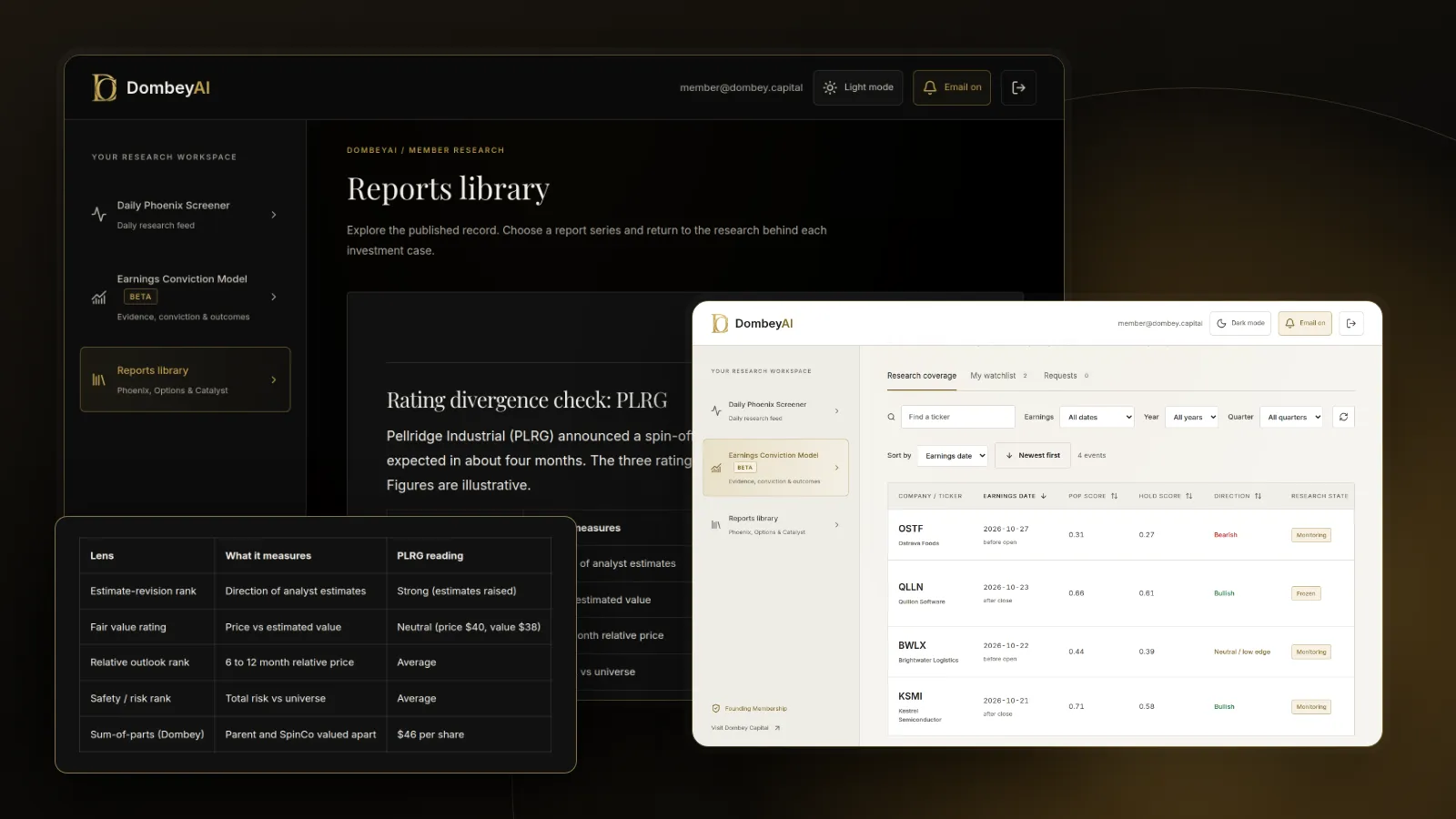Viewport: 1456px width, 819px height.
Task: Click the DombeyAI logo in the light window
Action: tap(752, 323)
